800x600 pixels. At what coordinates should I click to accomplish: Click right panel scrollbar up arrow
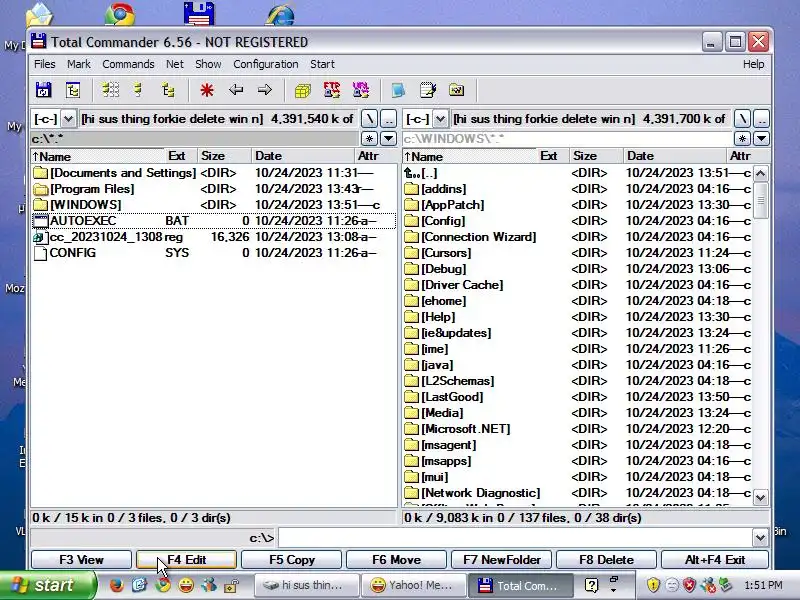click(760, 173)
